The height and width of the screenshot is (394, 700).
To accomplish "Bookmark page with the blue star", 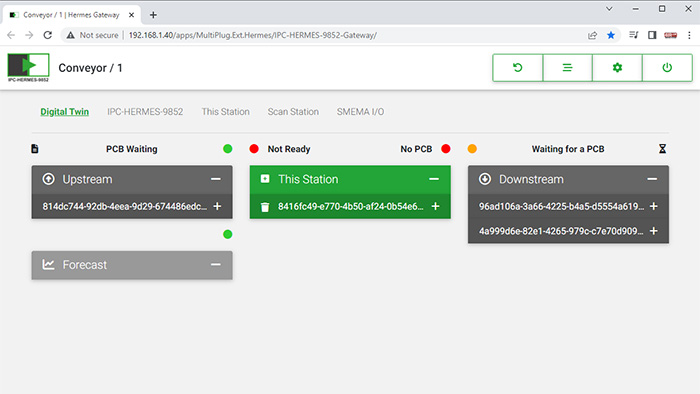I will coord(611,35).
